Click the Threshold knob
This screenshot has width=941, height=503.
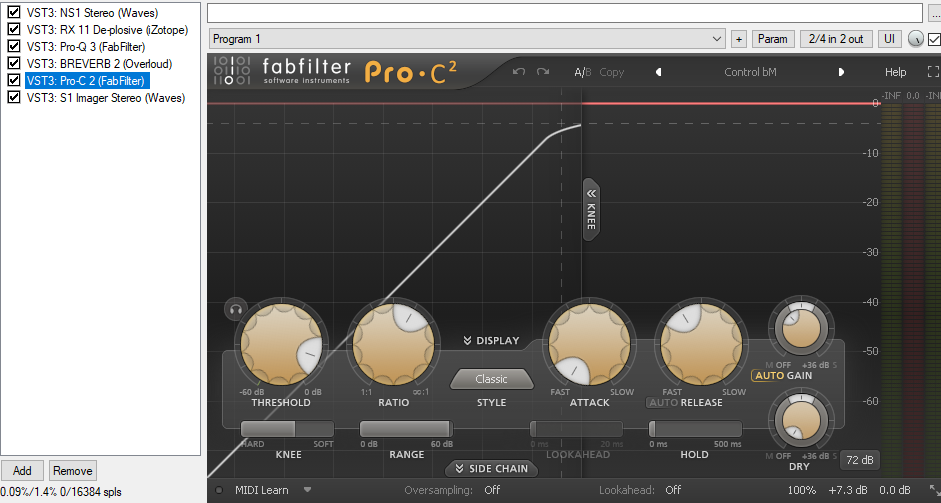[x=281, y=345]
